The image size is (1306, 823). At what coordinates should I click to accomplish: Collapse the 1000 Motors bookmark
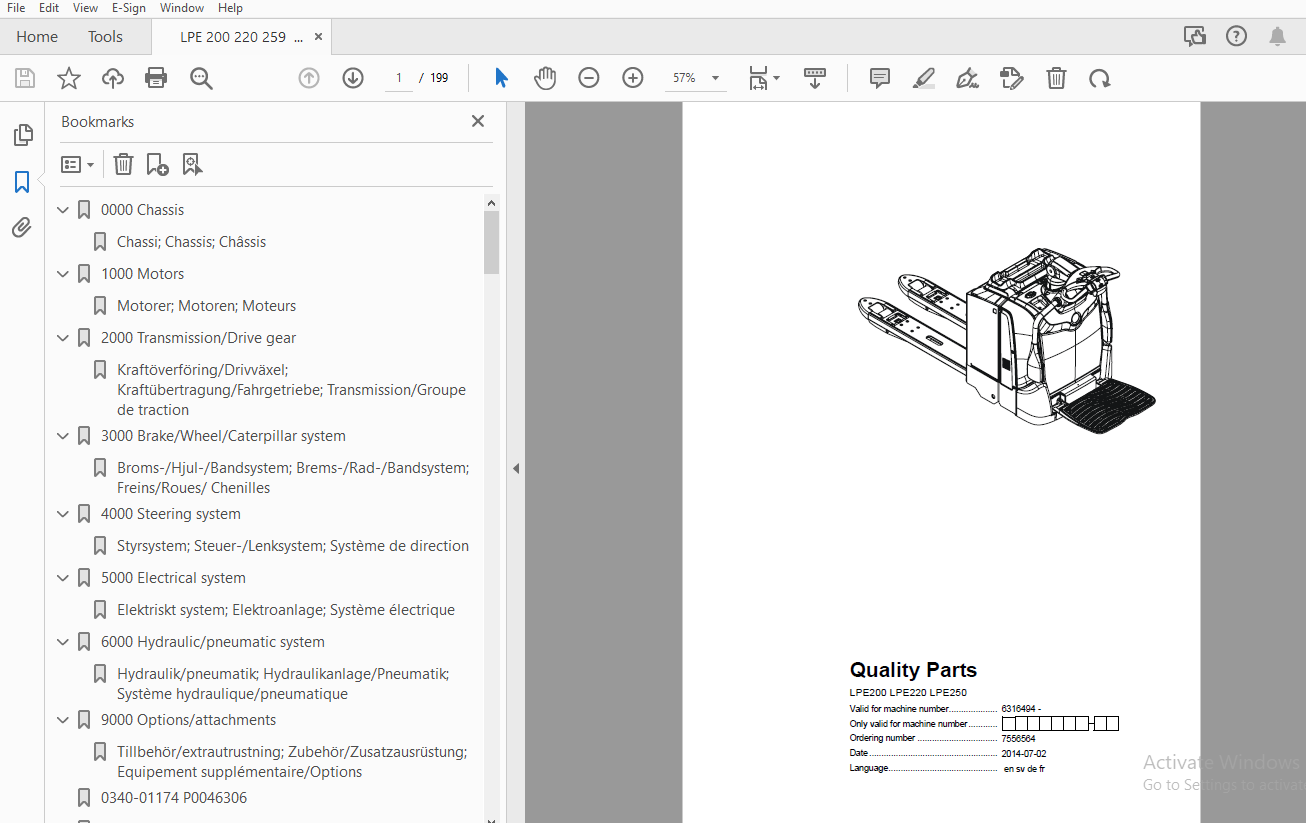(x=63, y=274)
